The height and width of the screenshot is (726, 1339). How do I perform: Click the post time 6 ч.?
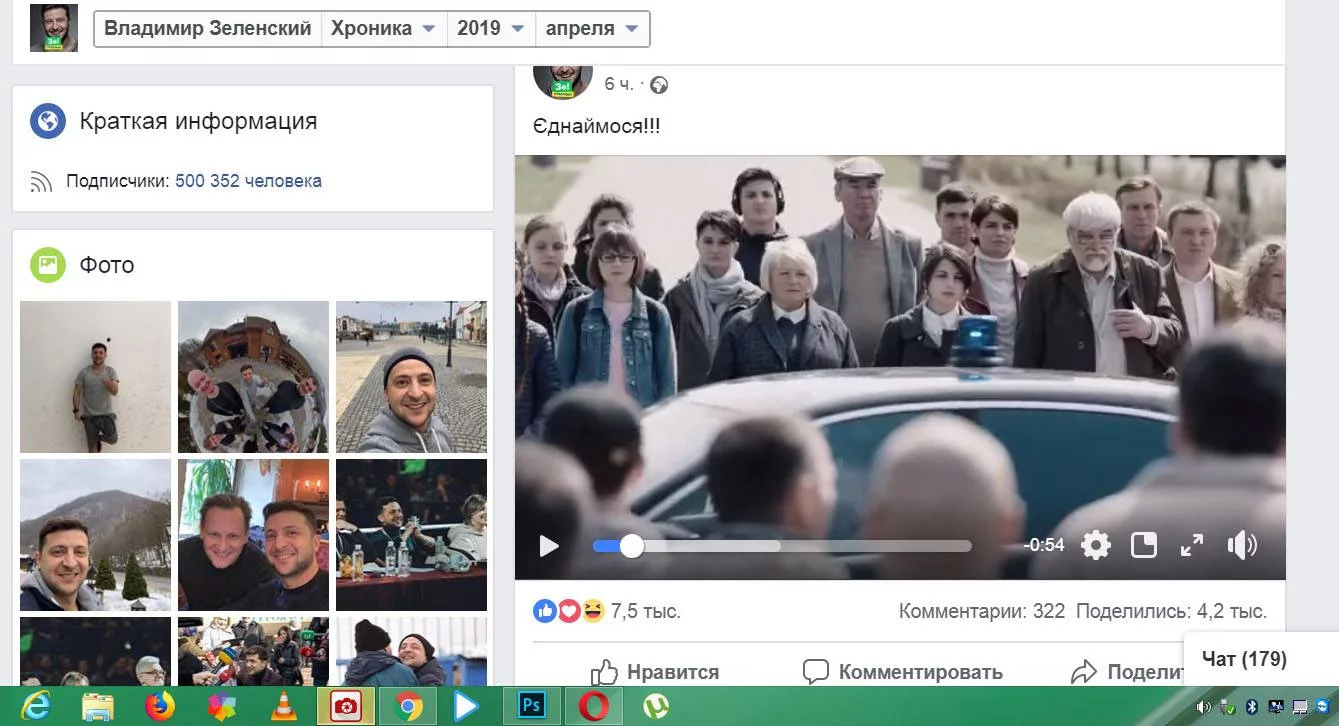point(618,85)
